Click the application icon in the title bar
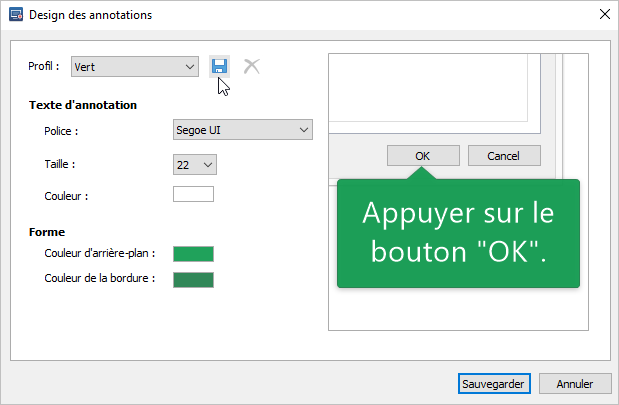The height and width of the screenshot is (405, 619). click(15, 15)
